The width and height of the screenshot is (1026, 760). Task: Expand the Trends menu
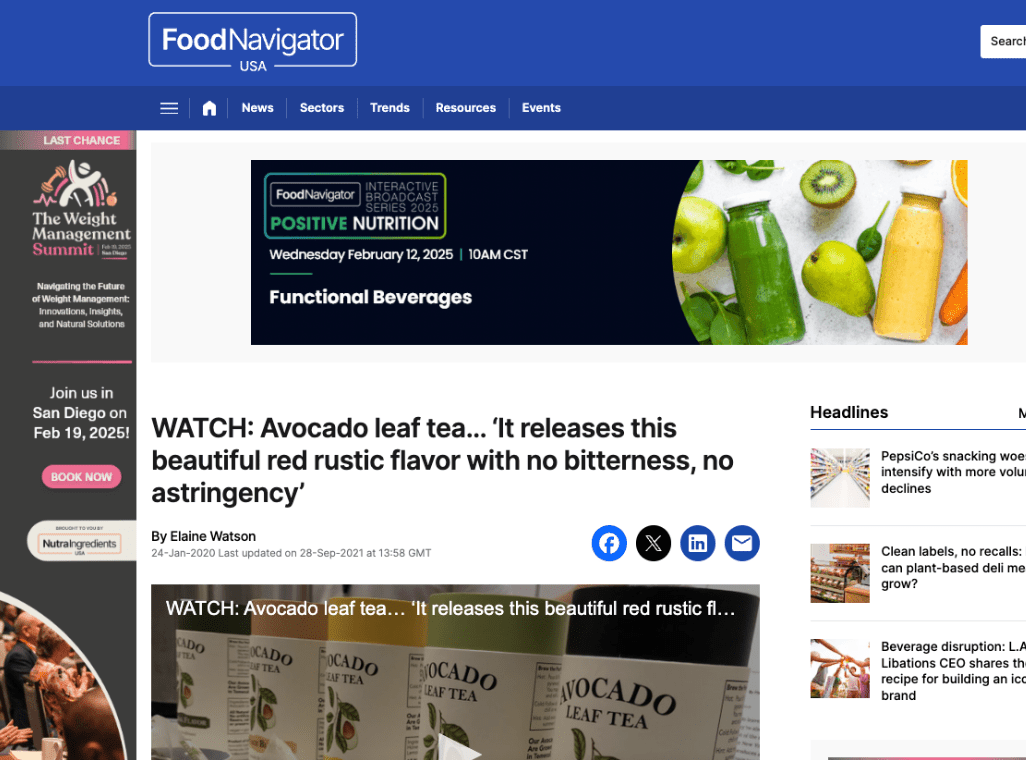tap(390, 108)
